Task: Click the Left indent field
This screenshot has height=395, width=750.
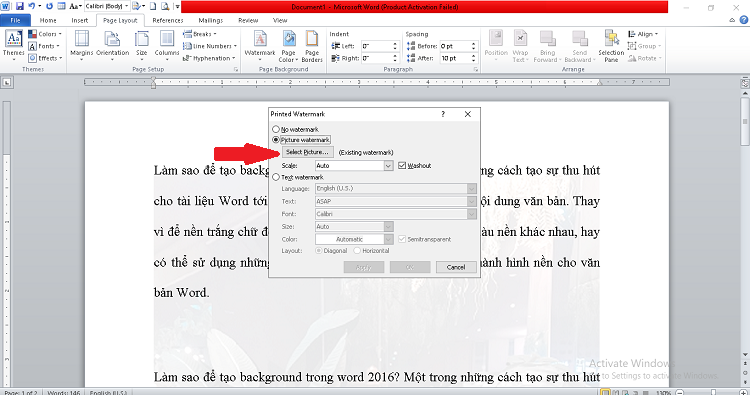Action: point(380,46)
